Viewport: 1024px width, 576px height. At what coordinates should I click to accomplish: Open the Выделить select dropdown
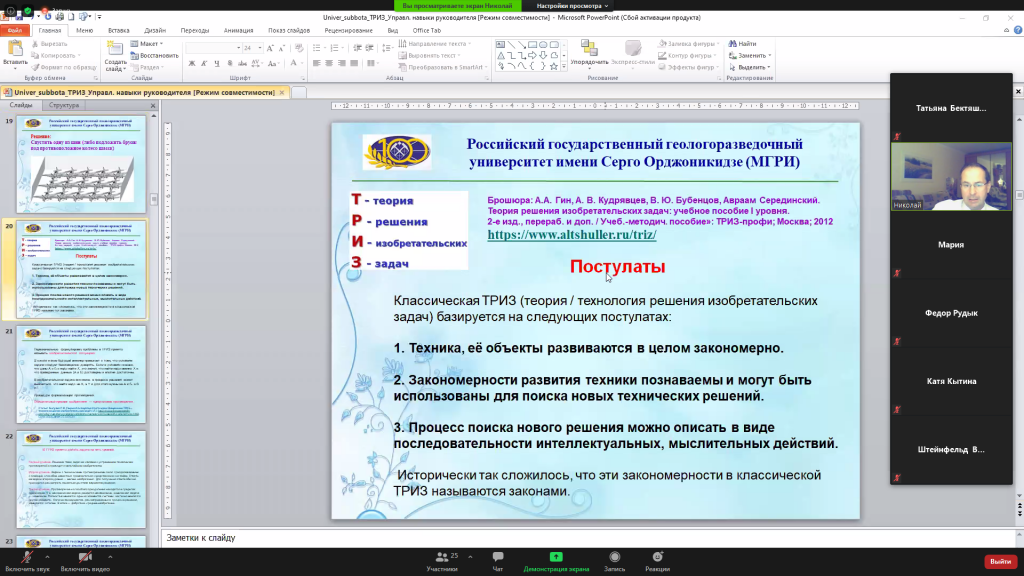click(x=749, y=67)
